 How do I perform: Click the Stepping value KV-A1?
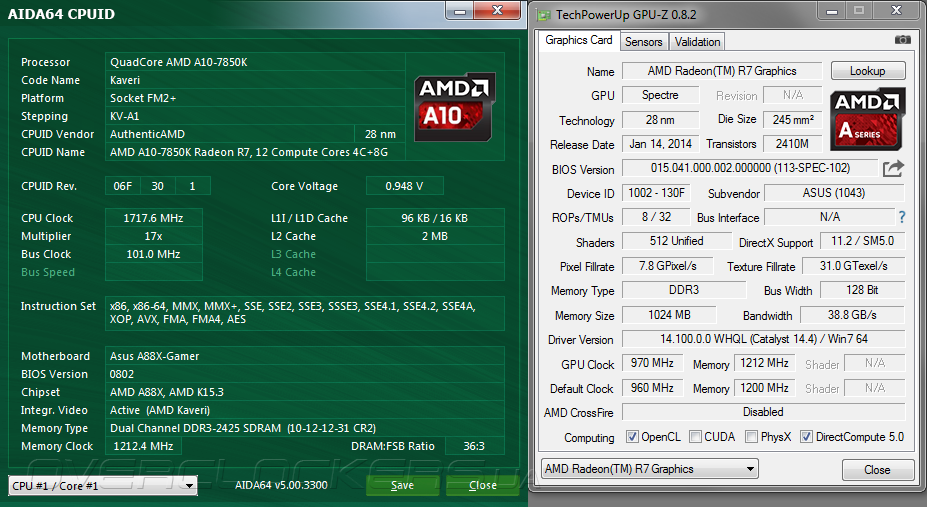pyautogui.click(x=255, y=116)
